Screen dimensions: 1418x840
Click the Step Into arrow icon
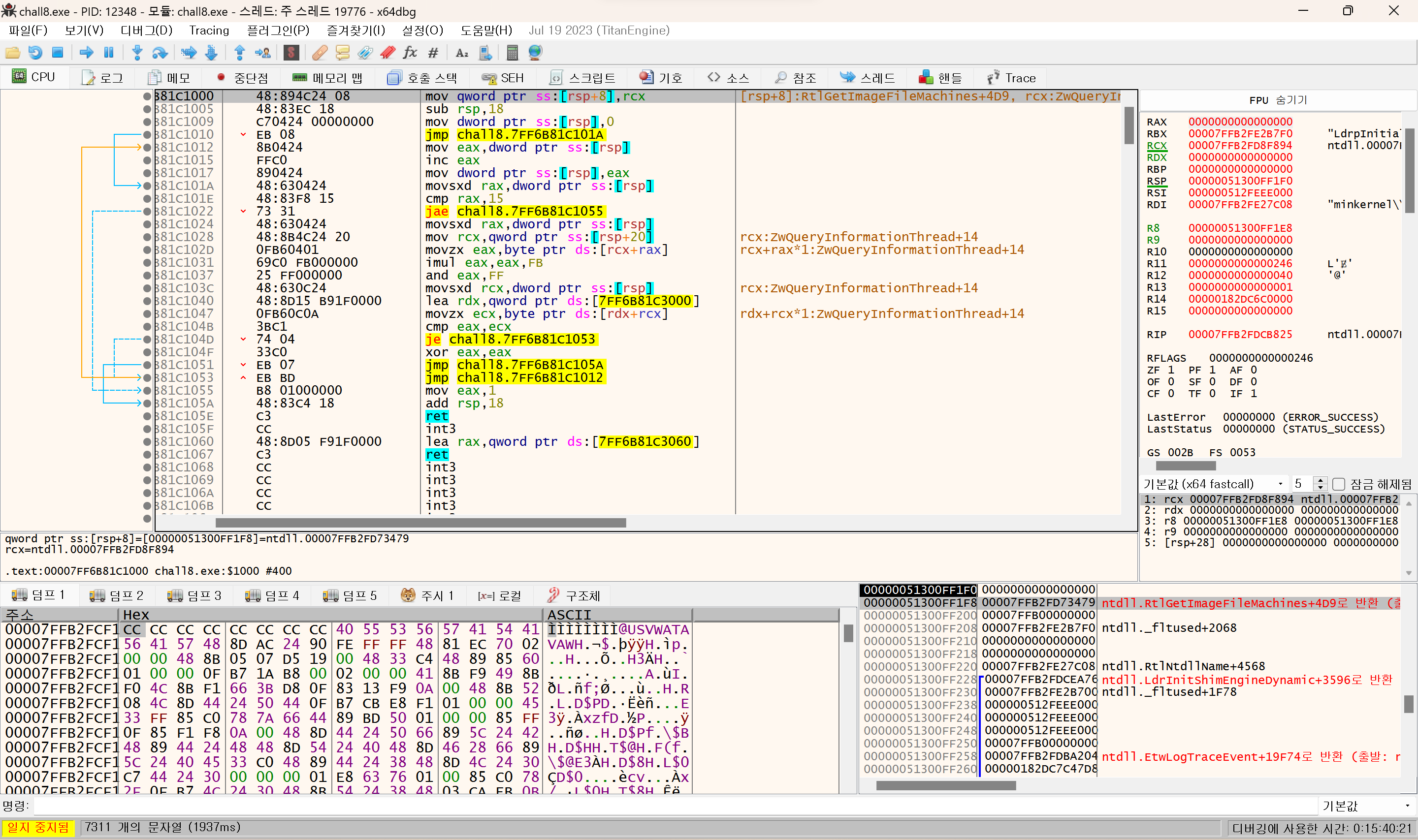[136, 53]
